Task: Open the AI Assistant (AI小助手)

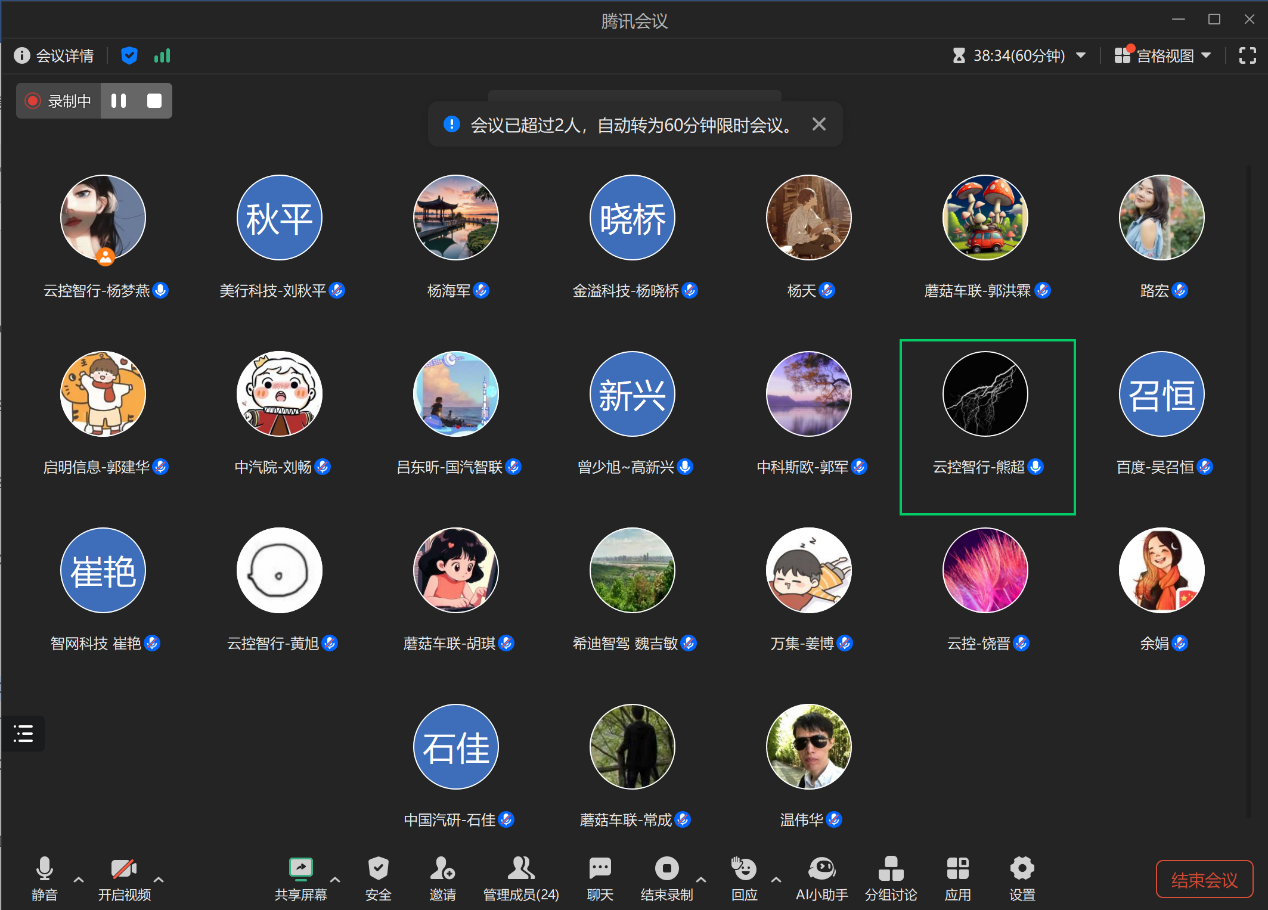Action: click(x=821, y=869)
